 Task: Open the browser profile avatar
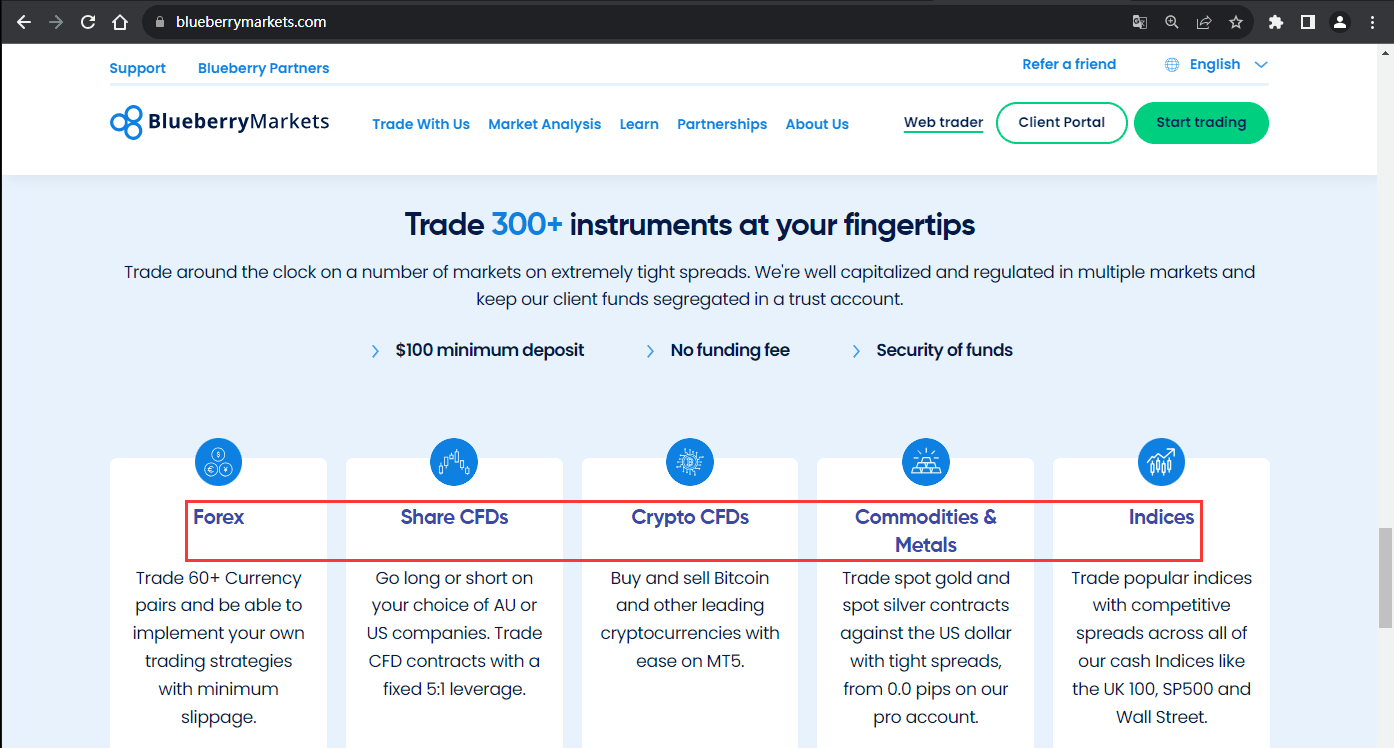point(1340,22)
